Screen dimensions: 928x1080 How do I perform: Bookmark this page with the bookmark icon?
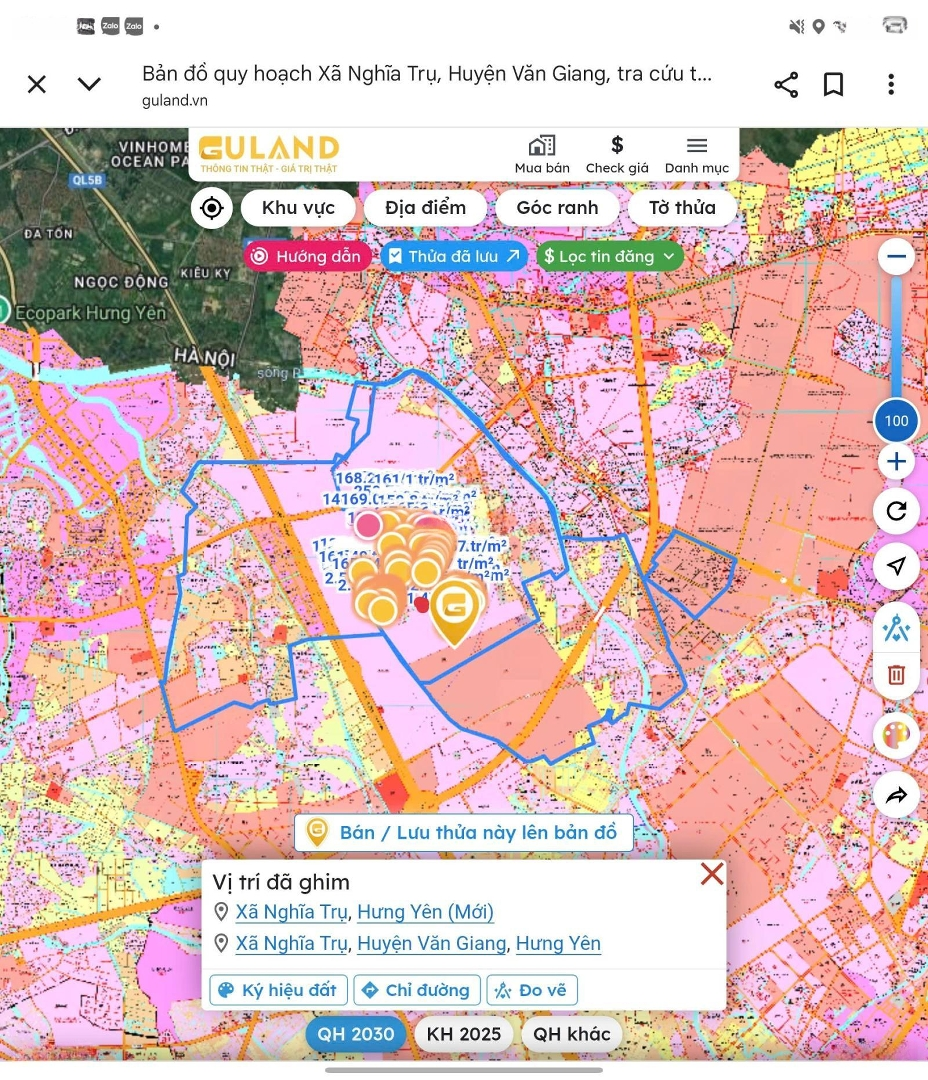(x=833, y=85)
